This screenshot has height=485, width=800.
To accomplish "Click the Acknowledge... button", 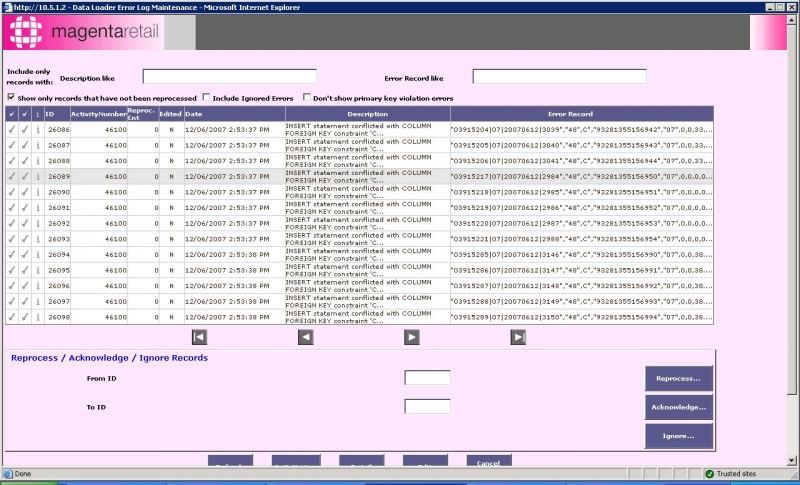I will (x=679, y=407).
